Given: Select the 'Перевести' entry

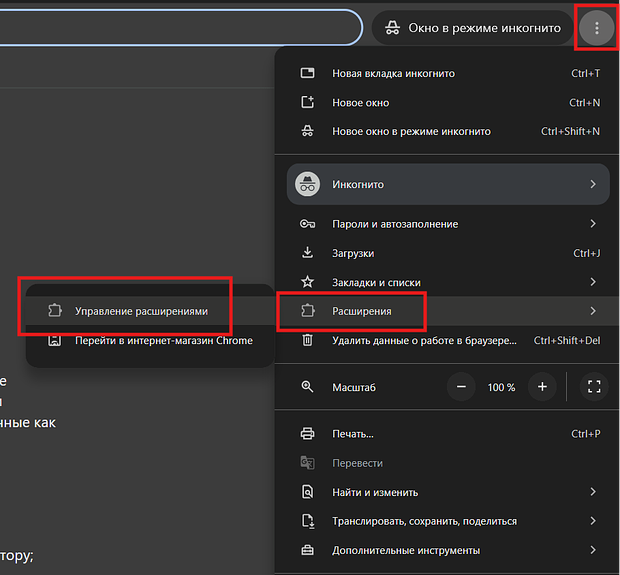Looking at the screenshot, I should 447,463.
